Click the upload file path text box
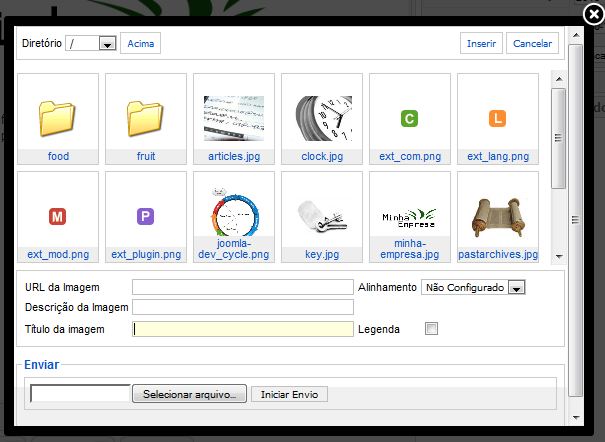Screen dimensions: 605x442 coord(80,393)
